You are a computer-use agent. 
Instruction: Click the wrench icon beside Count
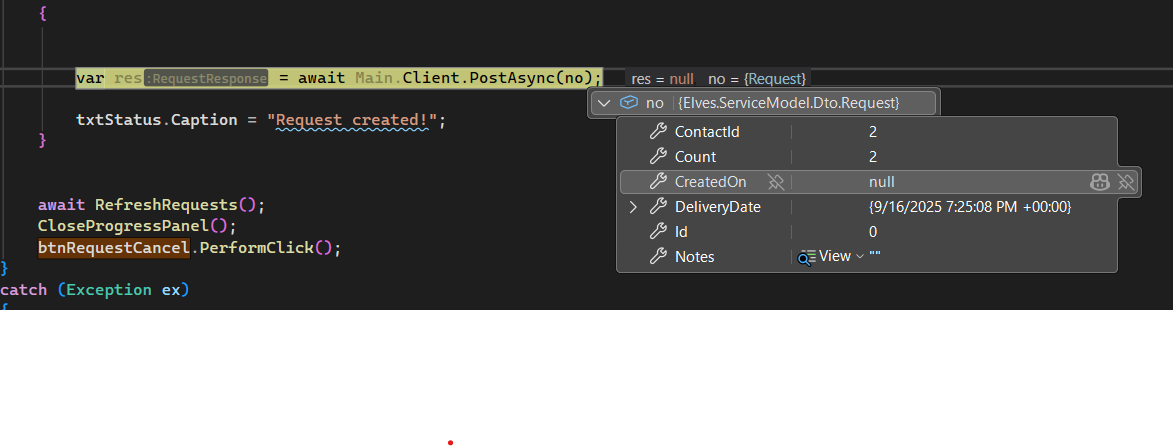[658, 157]
